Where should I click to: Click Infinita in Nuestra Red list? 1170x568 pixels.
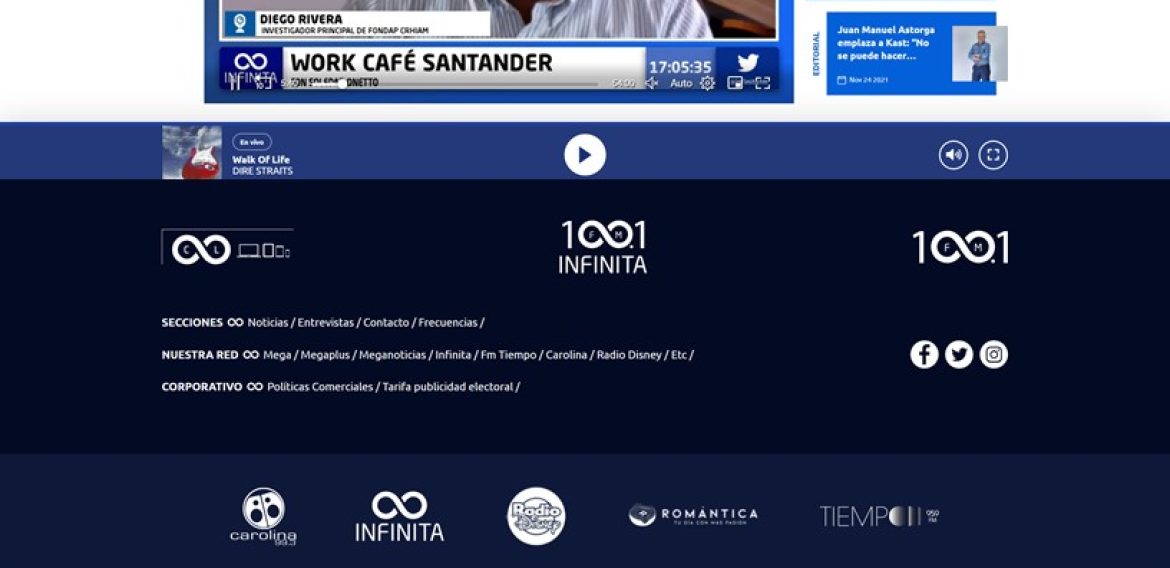(x=453, y=355)
